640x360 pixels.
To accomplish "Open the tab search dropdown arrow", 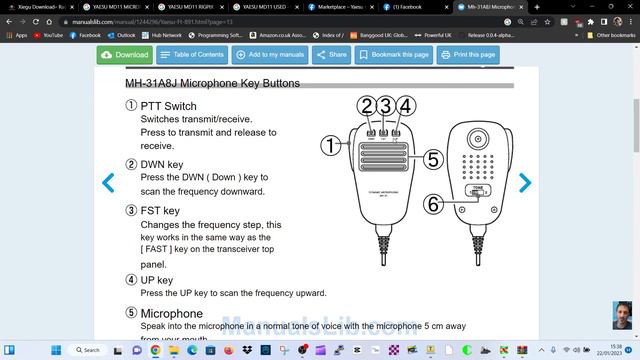I will (x=573, y=7).
